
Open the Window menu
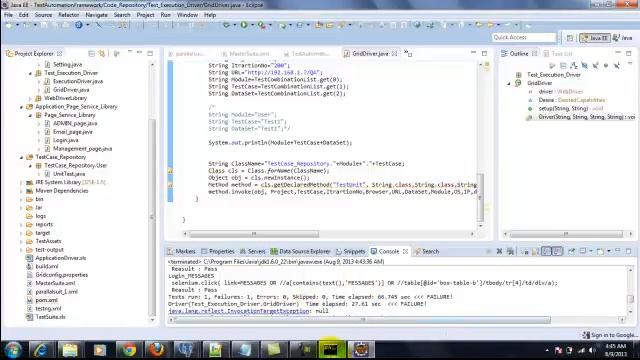pyautogui.click(x=187, y=15)
